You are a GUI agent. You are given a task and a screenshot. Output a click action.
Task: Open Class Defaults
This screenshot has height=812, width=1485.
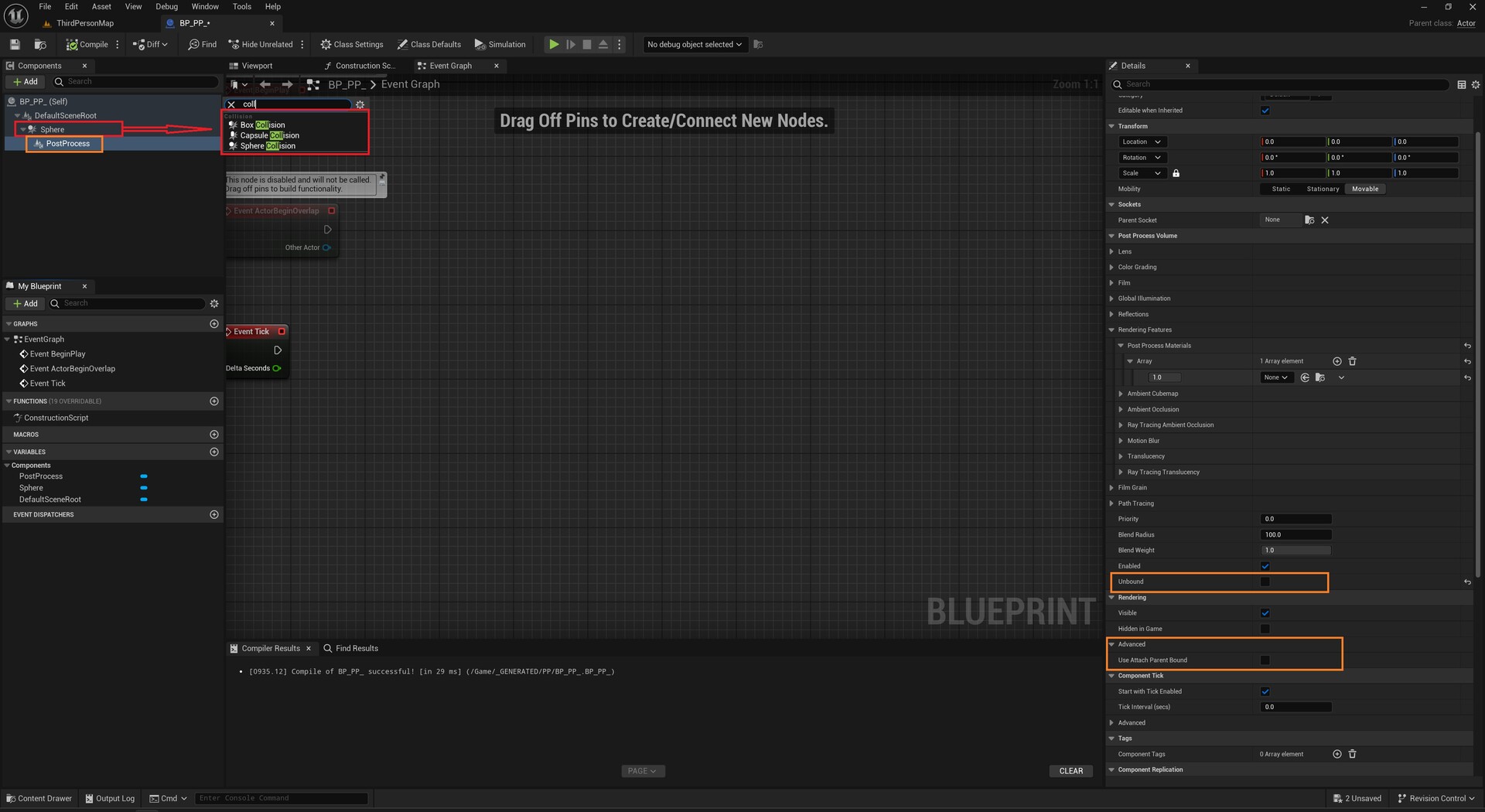coord(430,44)
